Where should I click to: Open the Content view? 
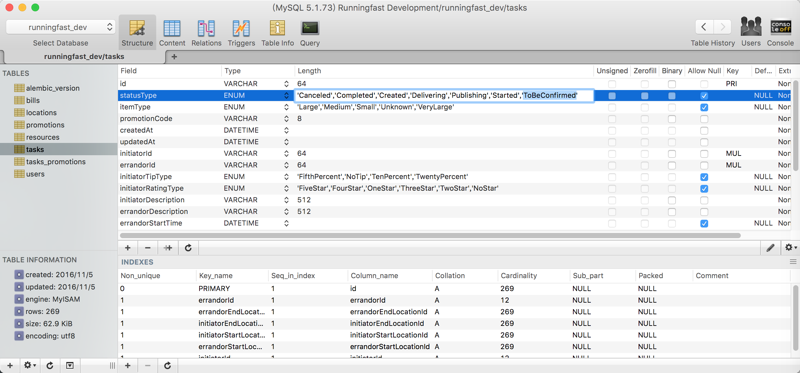pyautogui.click(x=172, y=33)
